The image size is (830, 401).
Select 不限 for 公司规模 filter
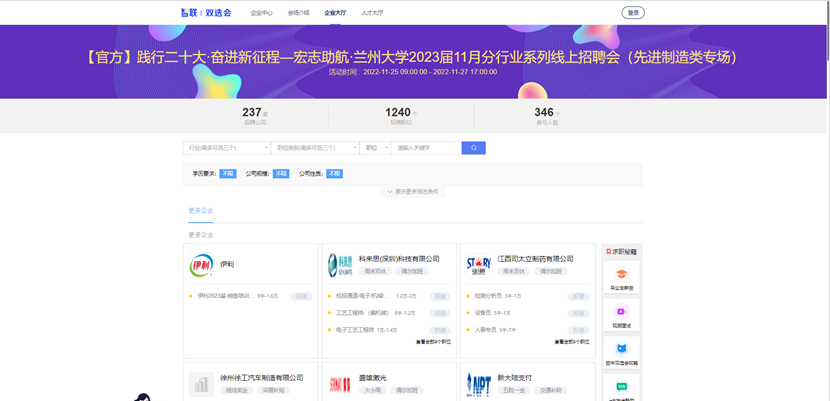(x=281, y=174)
